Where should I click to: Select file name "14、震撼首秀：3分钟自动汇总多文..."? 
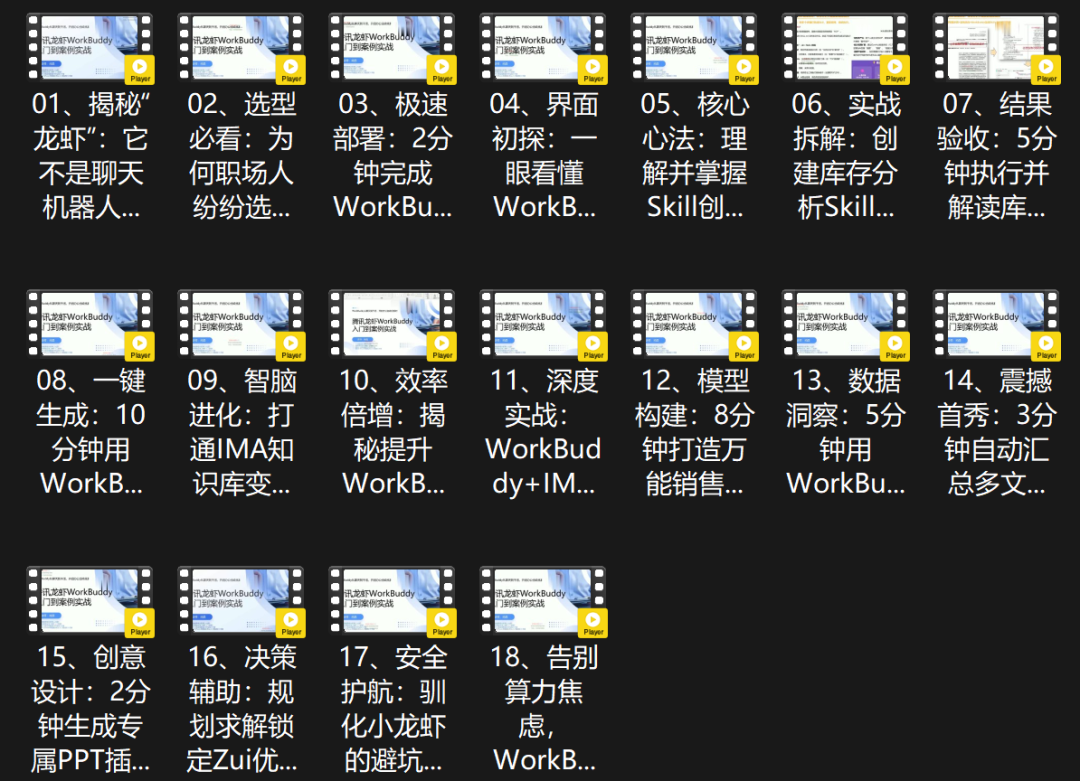[997, 433]
